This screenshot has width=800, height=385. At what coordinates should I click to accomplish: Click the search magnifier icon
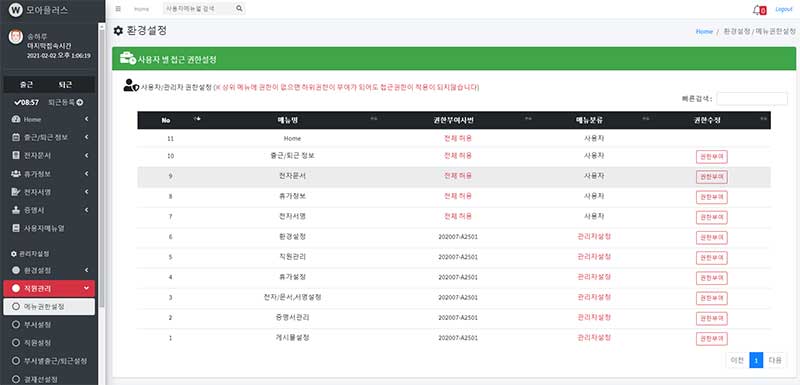[x=239, y=9]
